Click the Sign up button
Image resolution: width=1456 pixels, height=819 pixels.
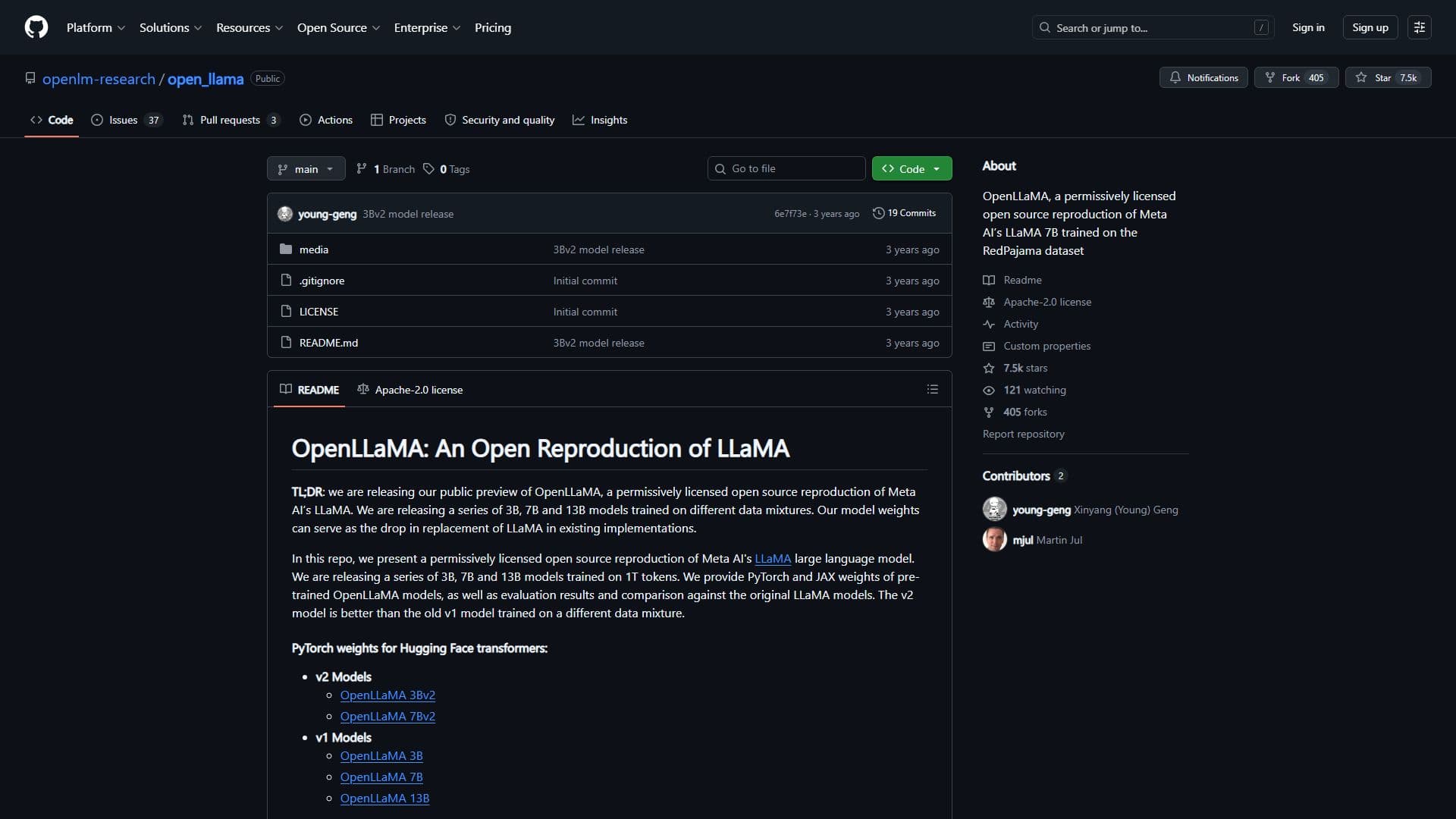point(1370,27)
